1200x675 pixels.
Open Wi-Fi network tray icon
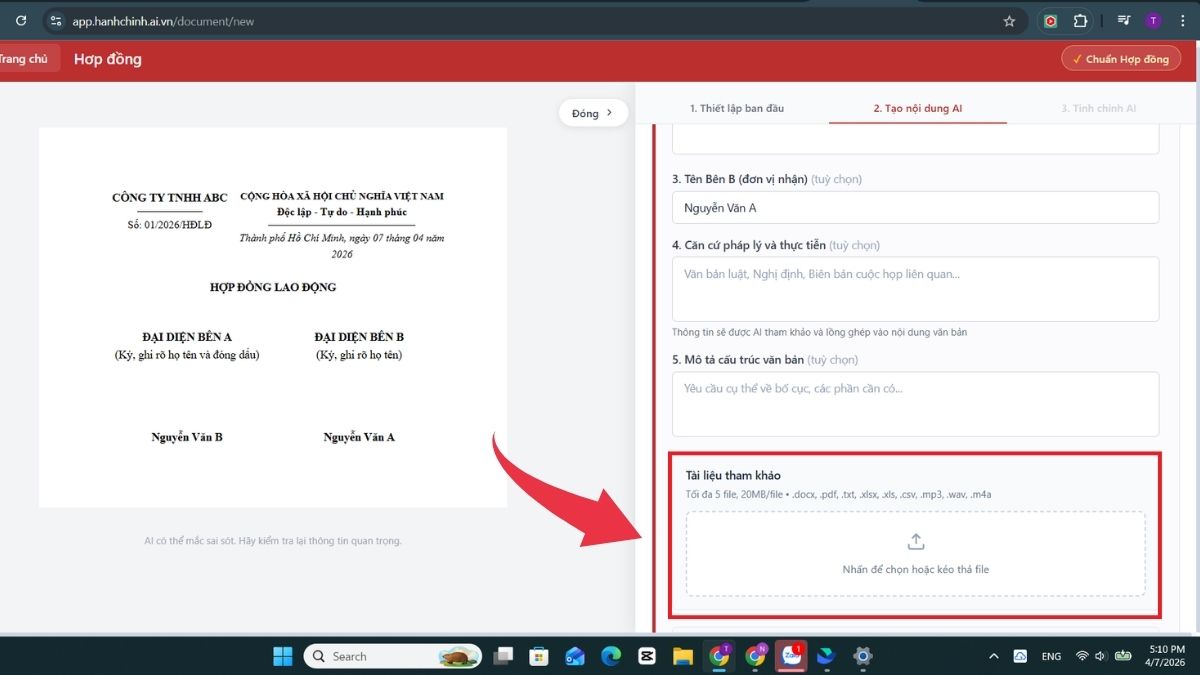[1082, 656]
